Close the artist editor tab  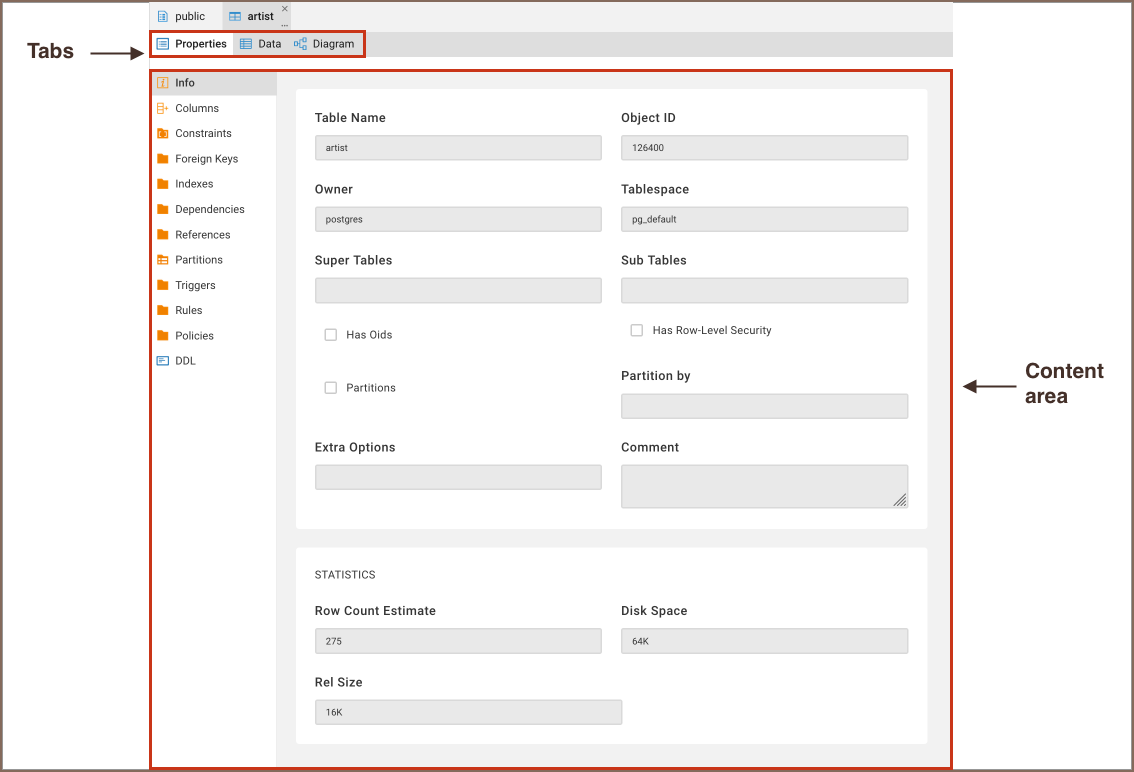point(284,9)
